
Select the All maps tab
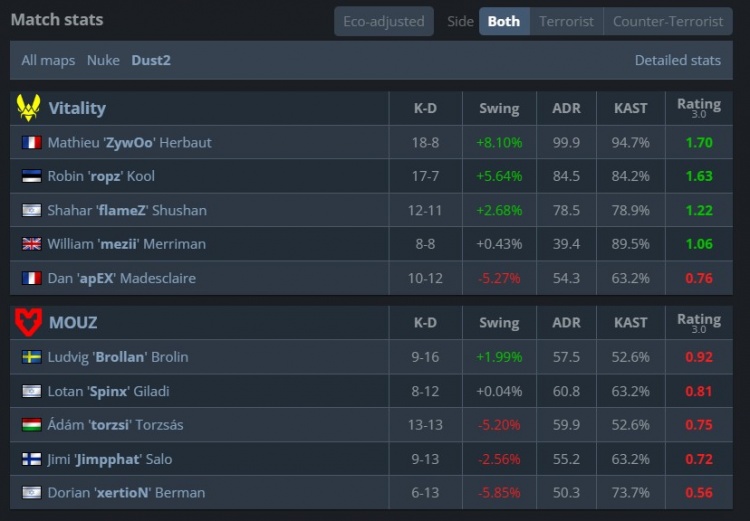[x=48, y=60]
